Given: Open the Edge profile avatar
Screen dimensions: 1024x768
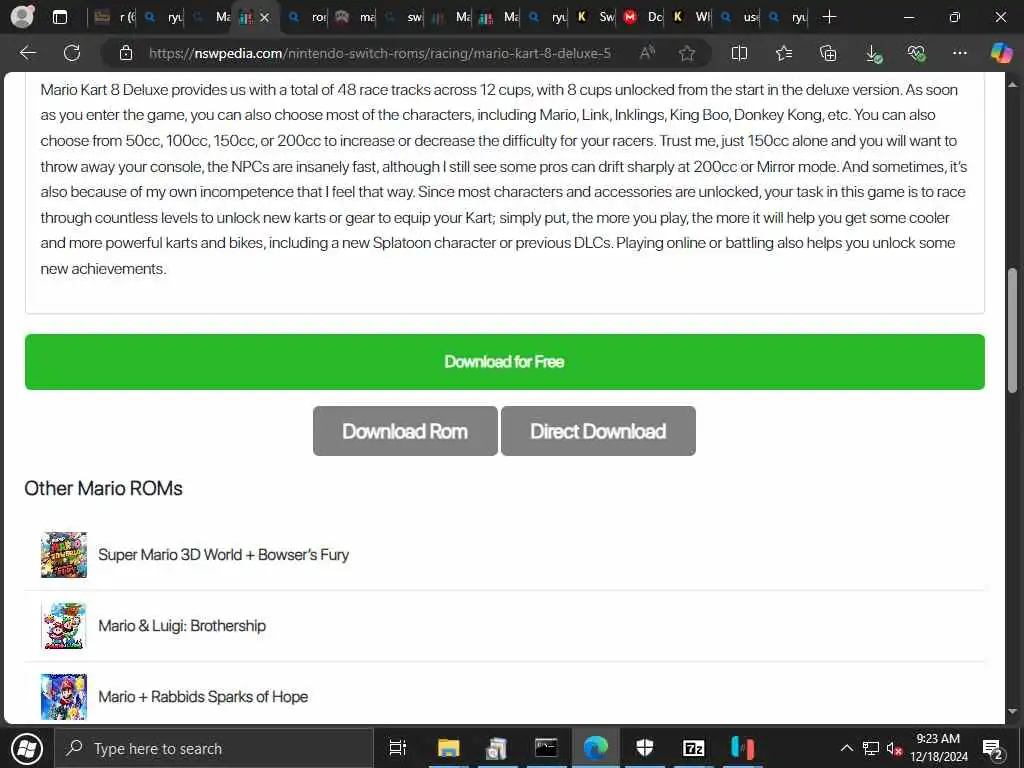Looking at the screenshot, I should (22, 17).
